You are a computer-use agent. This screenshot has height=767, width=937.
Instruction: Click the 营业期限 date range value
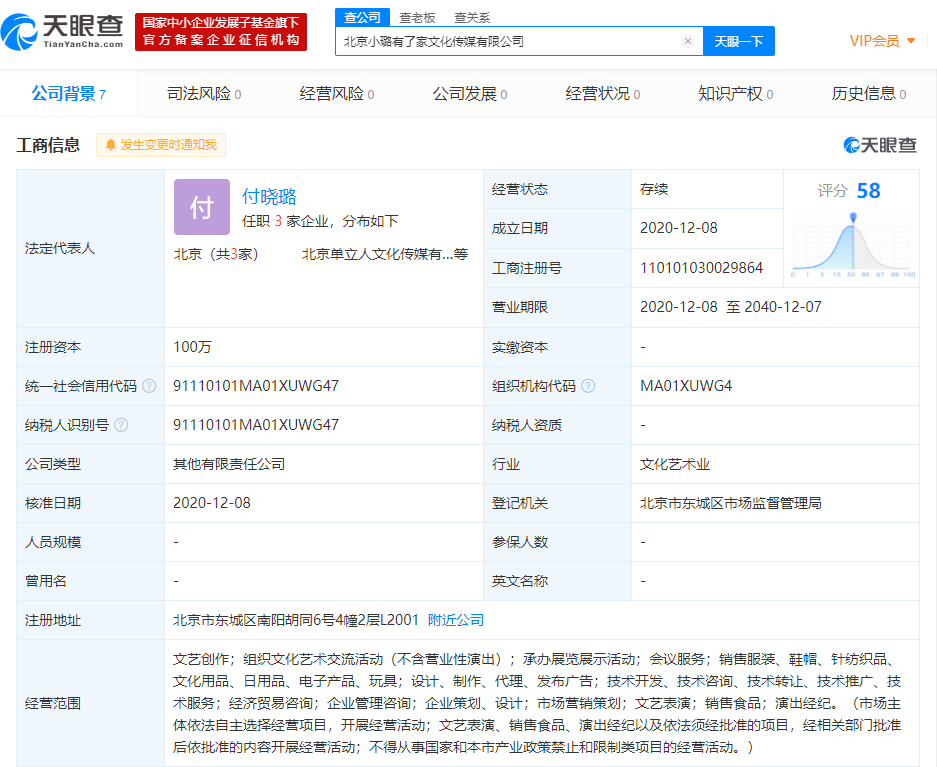click(x=731, y=307)
